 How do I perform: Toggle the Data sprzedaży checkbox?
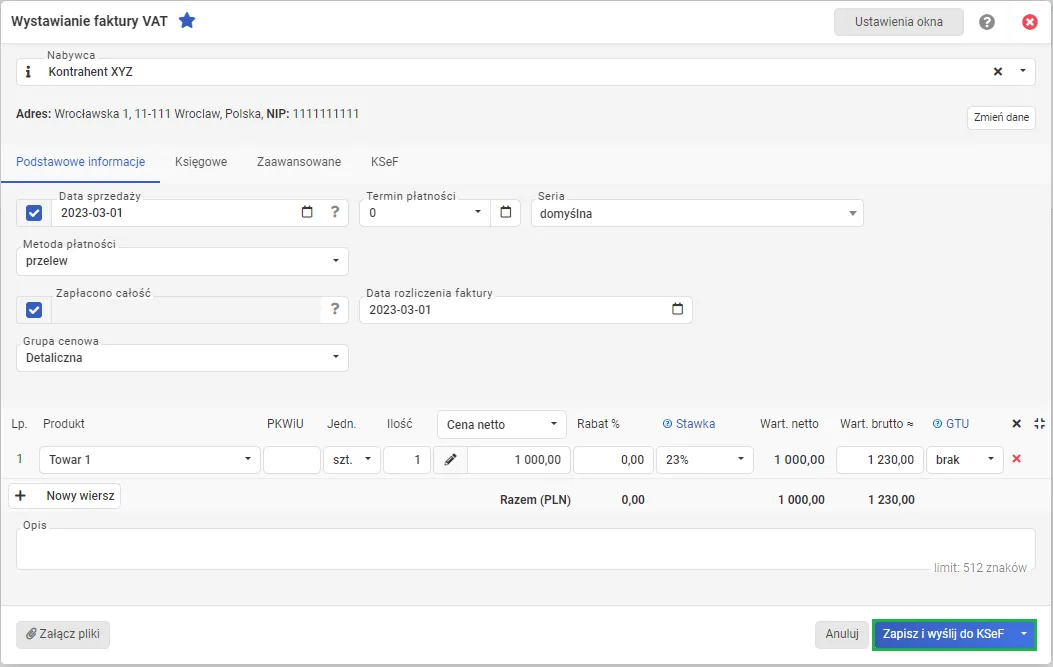(x=34, y=213)
